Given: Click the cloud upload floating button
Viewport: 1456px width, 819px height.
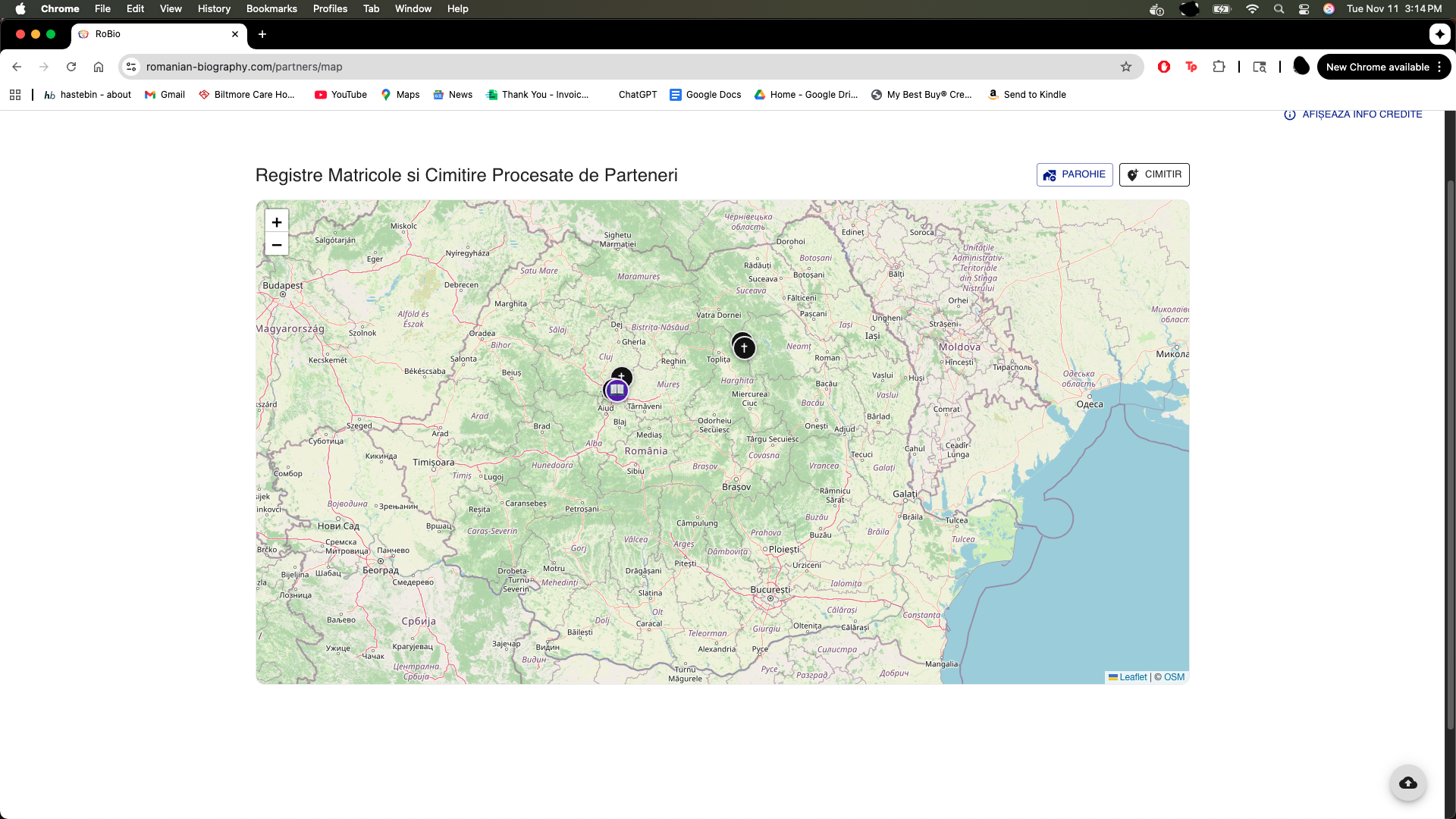Looking at the screenshot, I should (x=1408, y=783).
